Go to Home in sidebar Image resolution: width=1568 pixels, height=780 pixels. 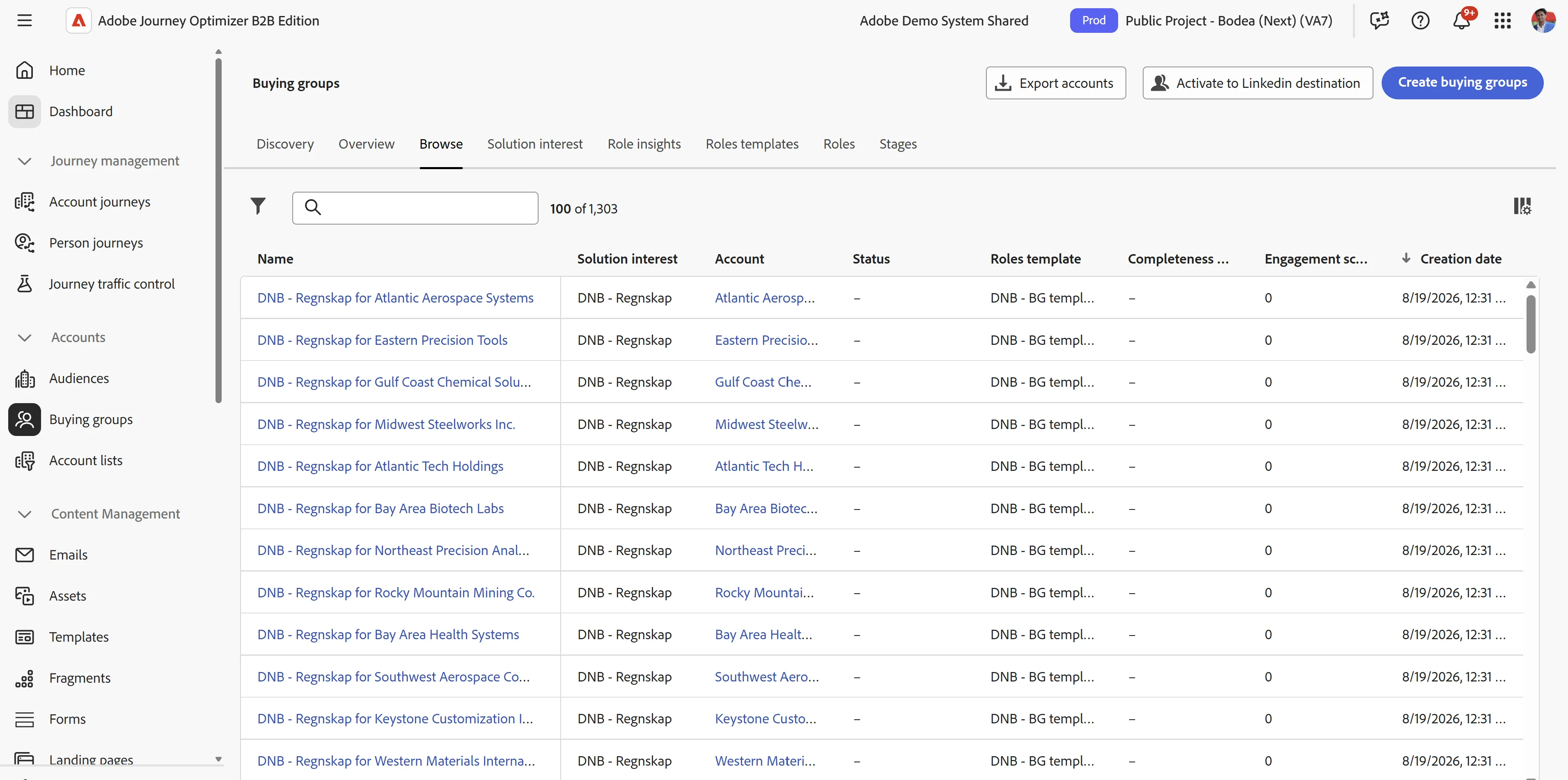67,71
